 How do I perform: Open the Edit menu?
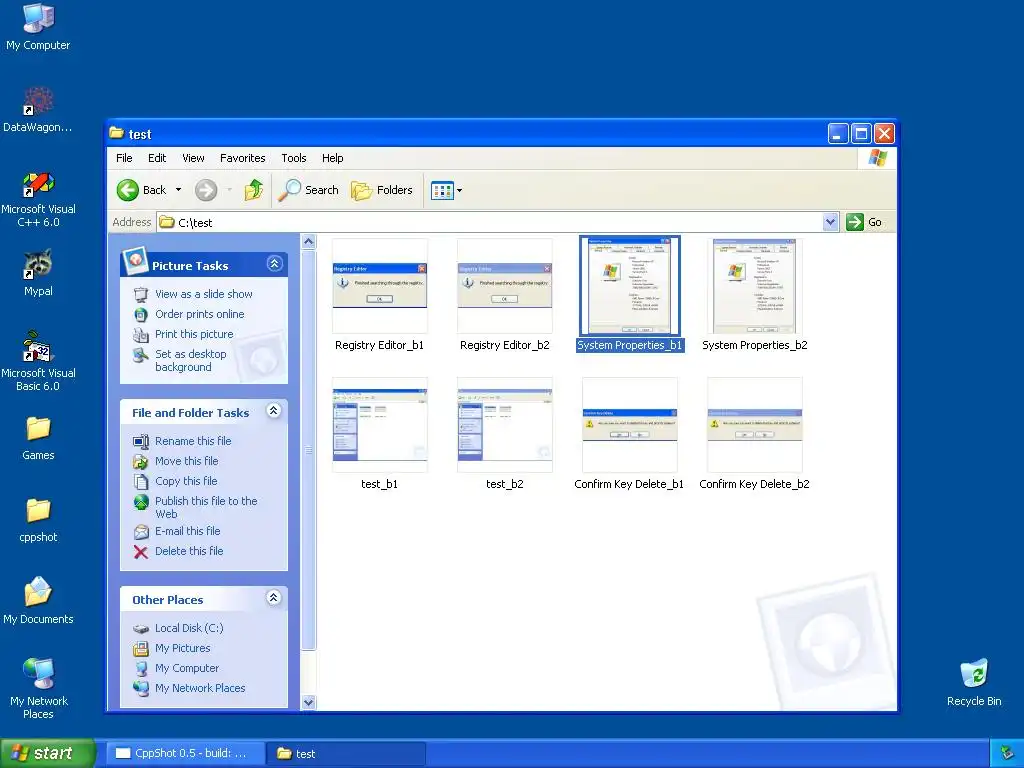pos(157,158)
